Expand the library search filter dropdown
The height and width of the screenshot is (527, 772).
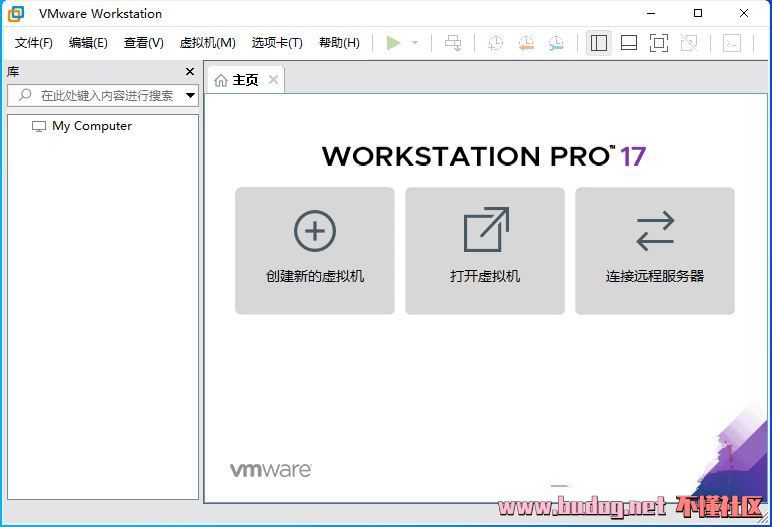[191, 95]
